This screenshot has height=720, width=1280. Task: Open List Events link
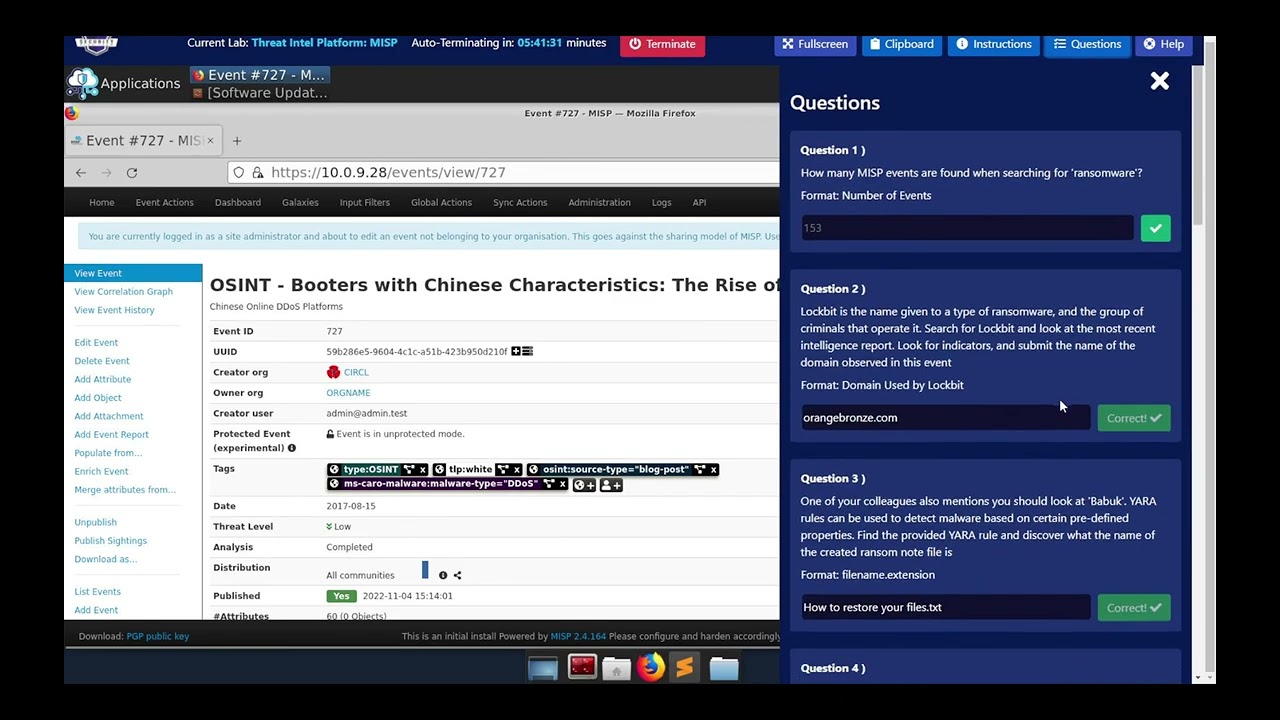tap(97, 592)
